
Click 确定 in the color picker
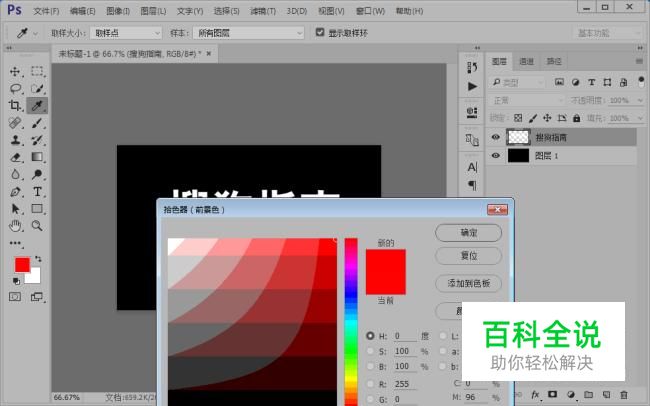click(468, 233)
